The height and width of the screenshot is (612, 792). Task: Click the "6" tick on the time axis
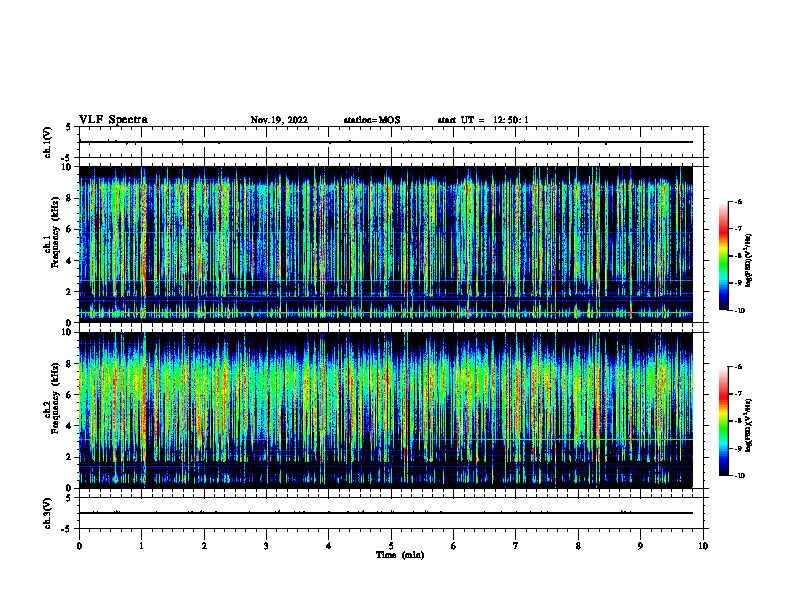(454, 546)
